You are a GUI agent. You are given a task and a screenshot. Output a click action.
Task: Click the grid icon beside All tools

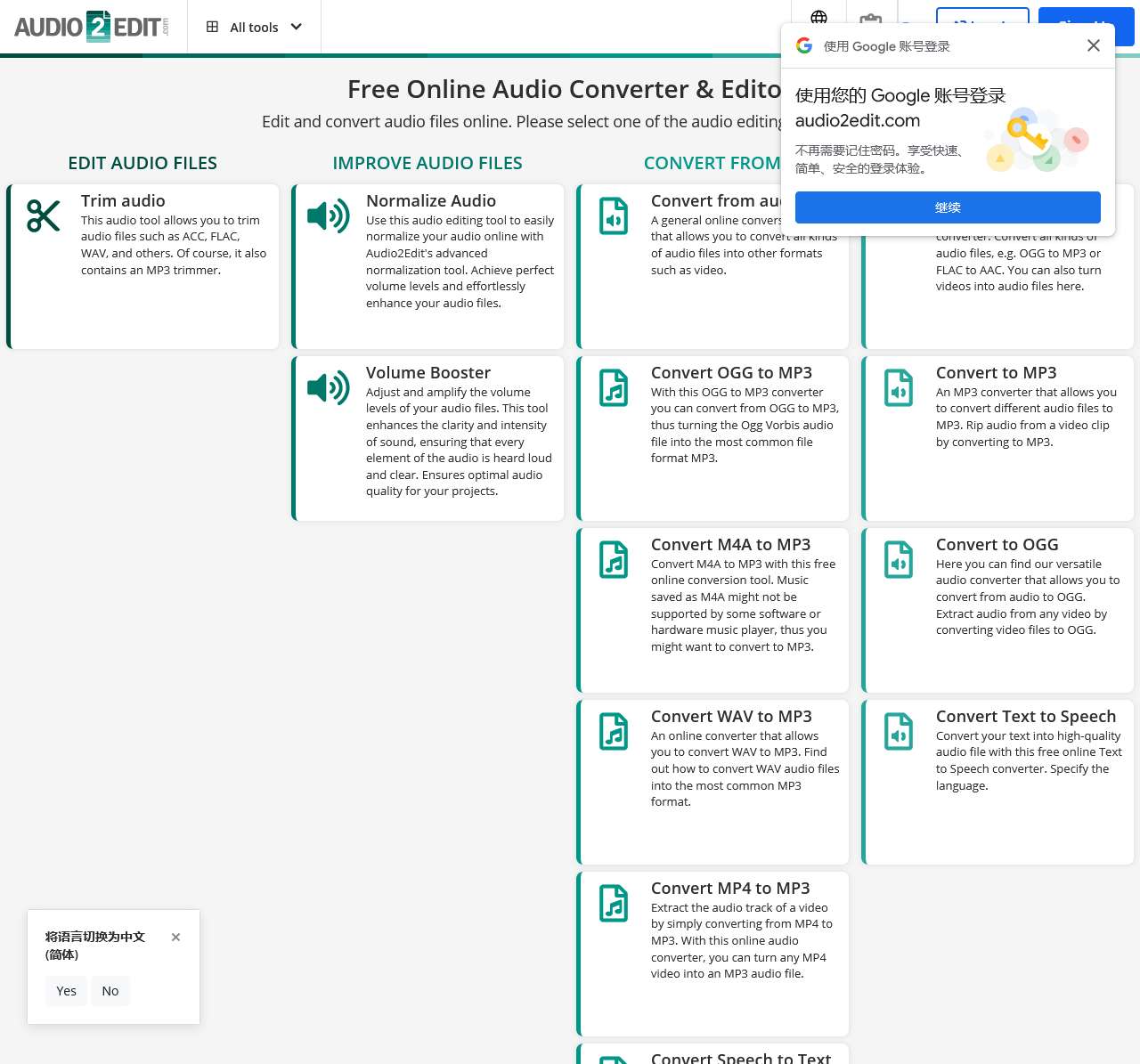tap(212, 27)
